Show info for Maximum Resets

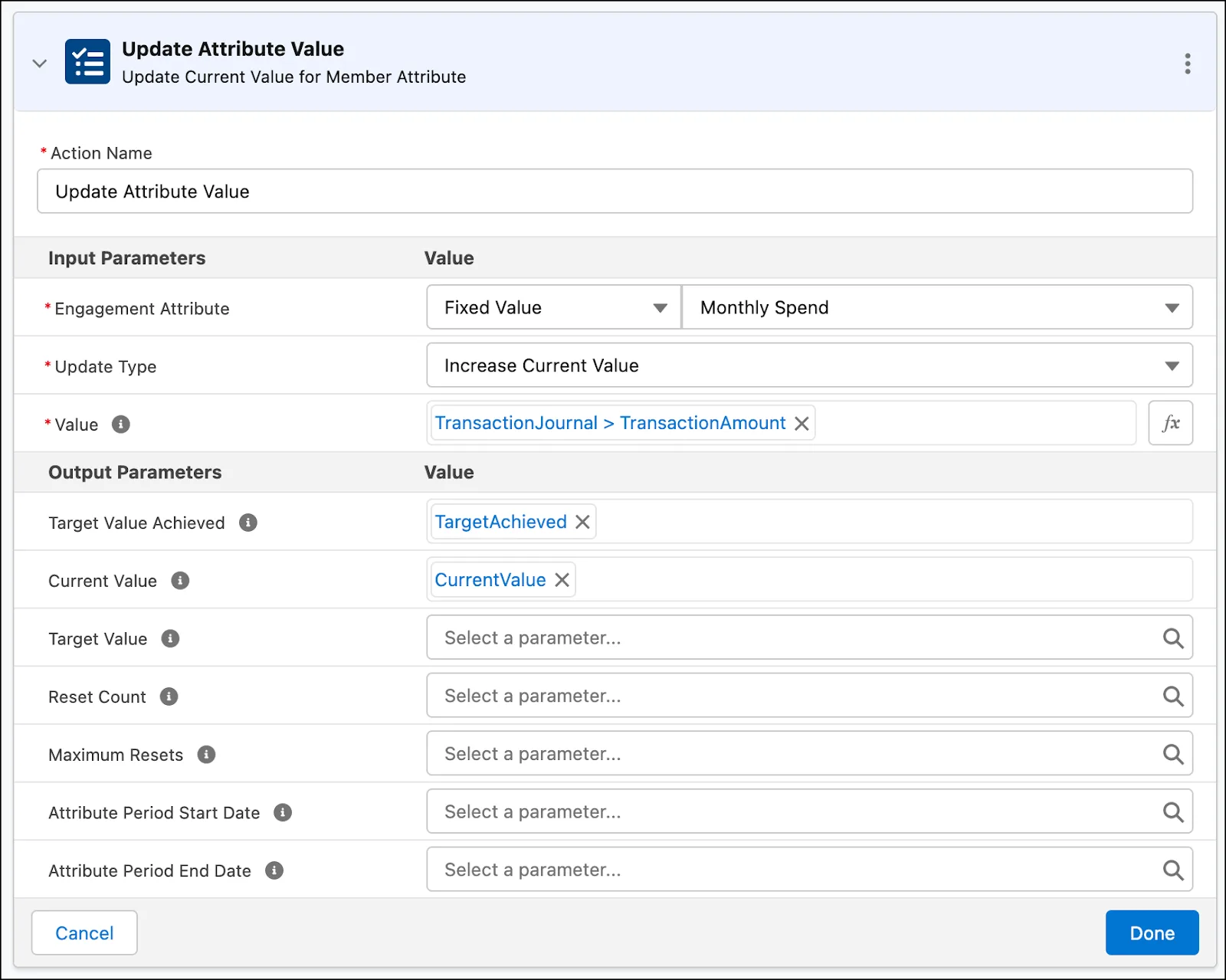(206, 755)
